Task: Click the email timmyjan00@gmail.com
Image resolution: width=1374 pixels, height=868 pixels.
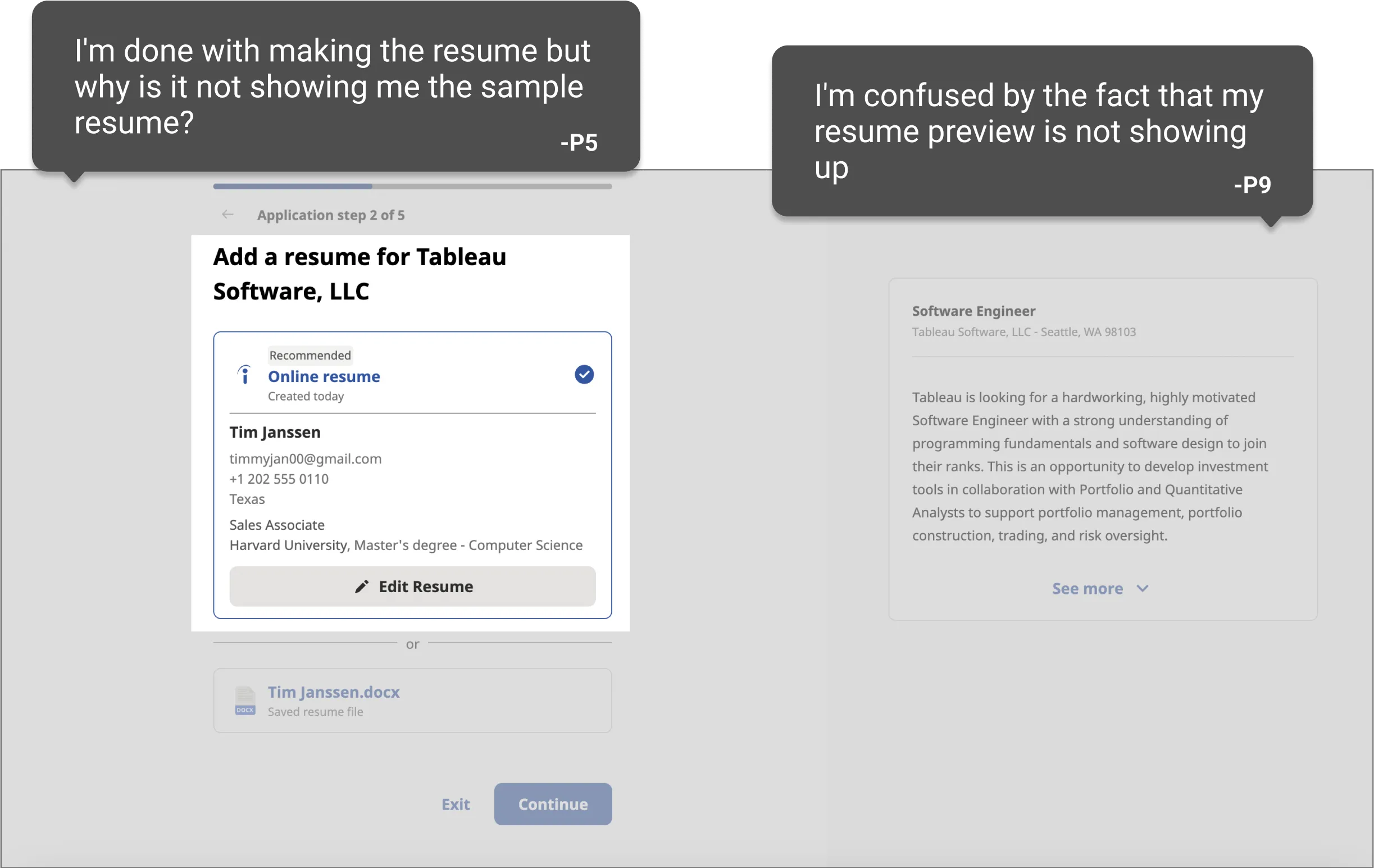Action: click(305, 459)
